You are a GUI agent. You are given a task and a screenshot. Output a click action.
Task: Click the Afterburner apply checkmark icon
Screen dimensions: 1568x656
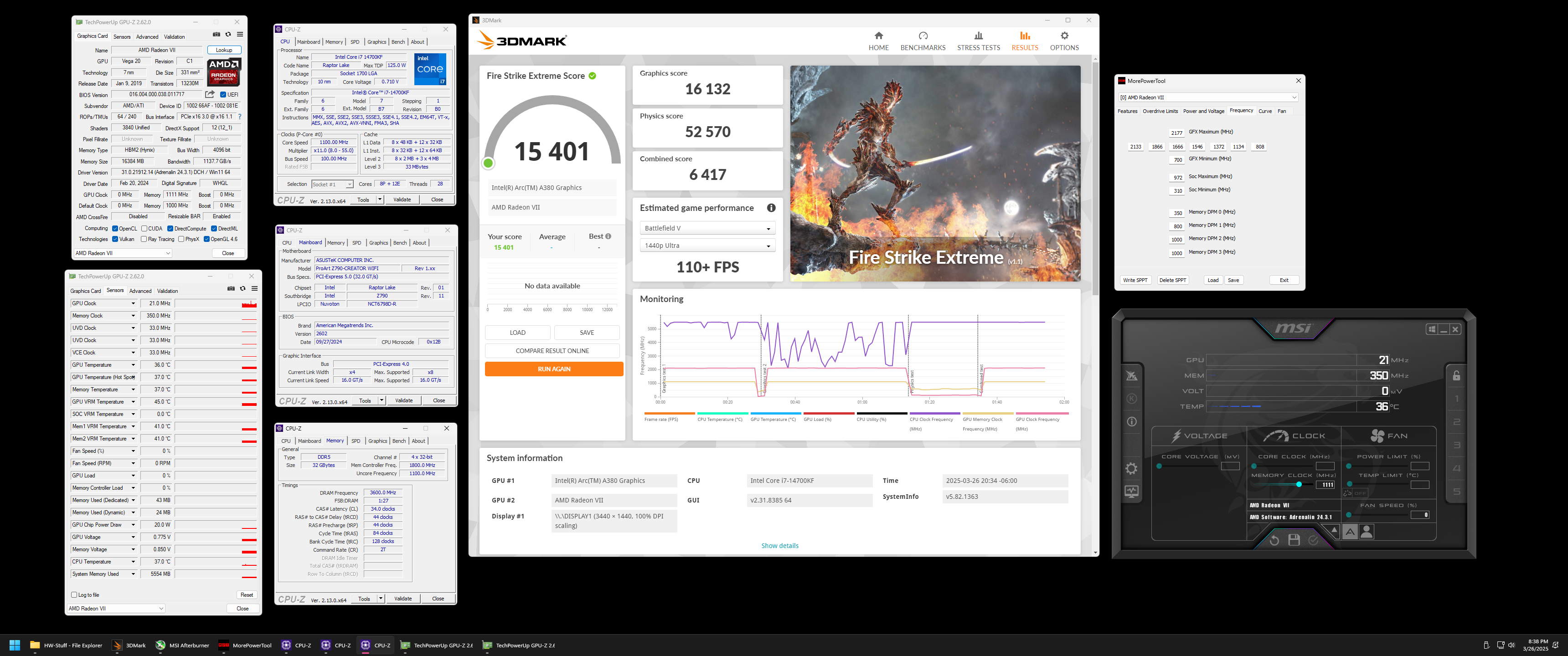click(x=1314, y=540)
